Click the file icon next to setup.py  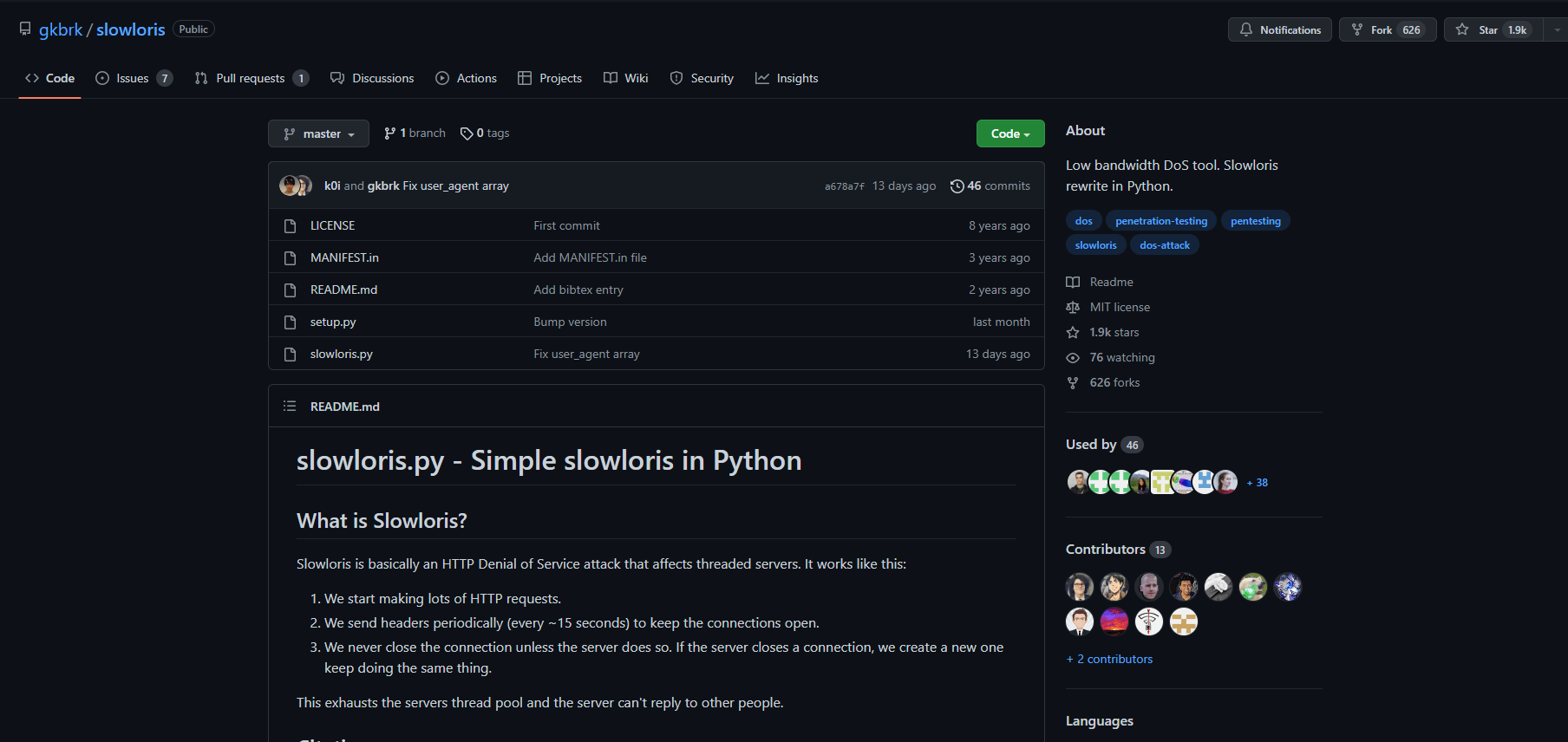tap(291, 322)
